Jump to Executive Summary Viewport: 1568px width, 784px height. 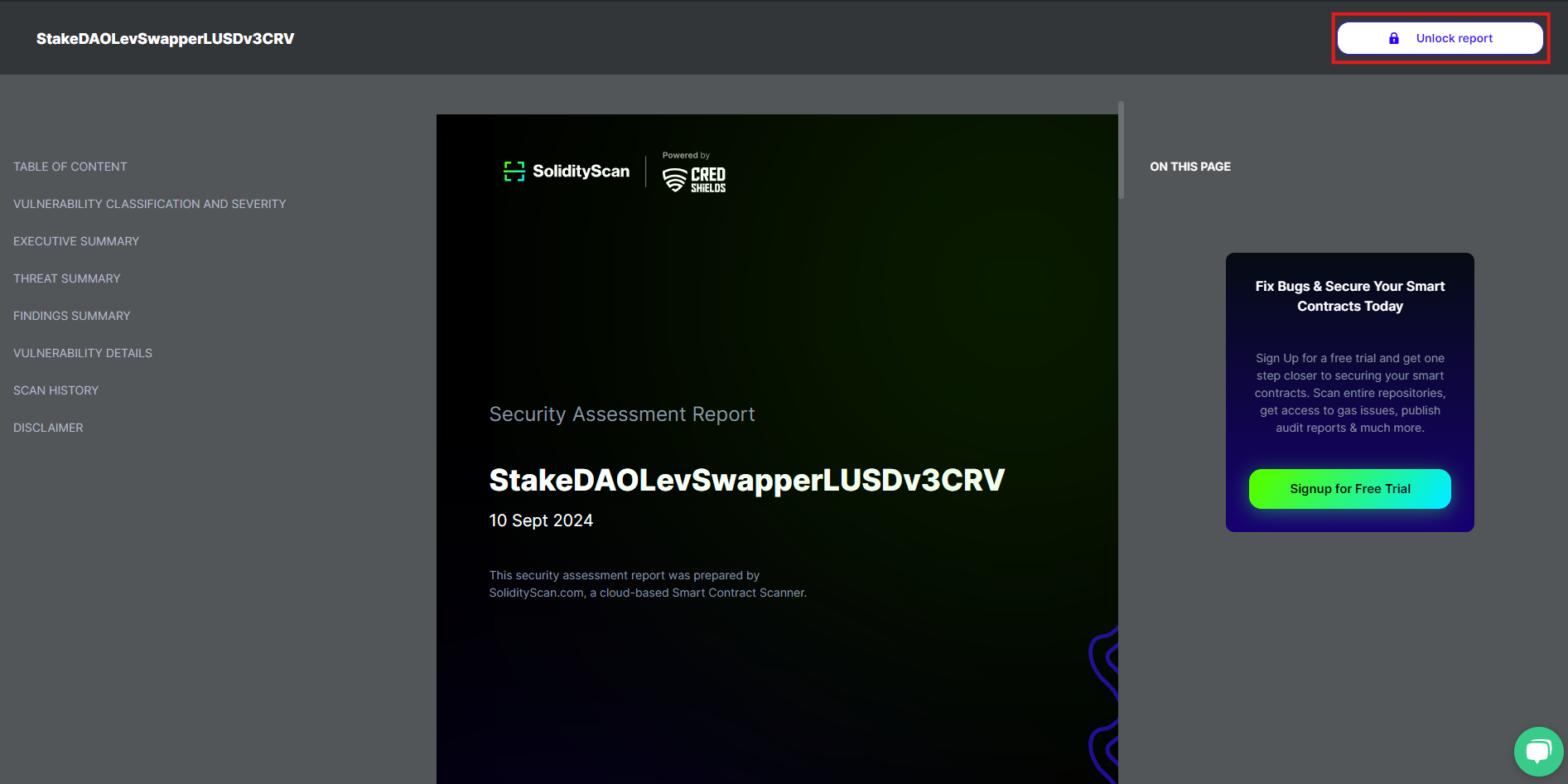(x=76, y=241)
